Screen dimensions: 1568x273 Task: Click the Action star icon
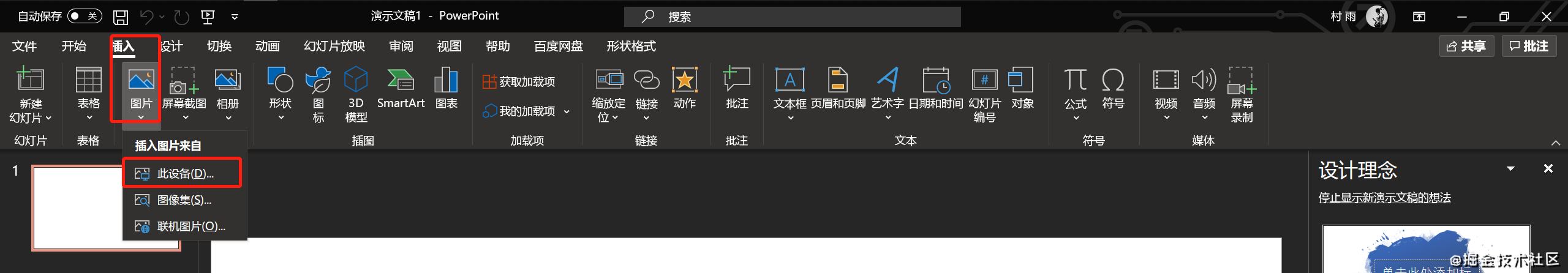tap(684, 81)
